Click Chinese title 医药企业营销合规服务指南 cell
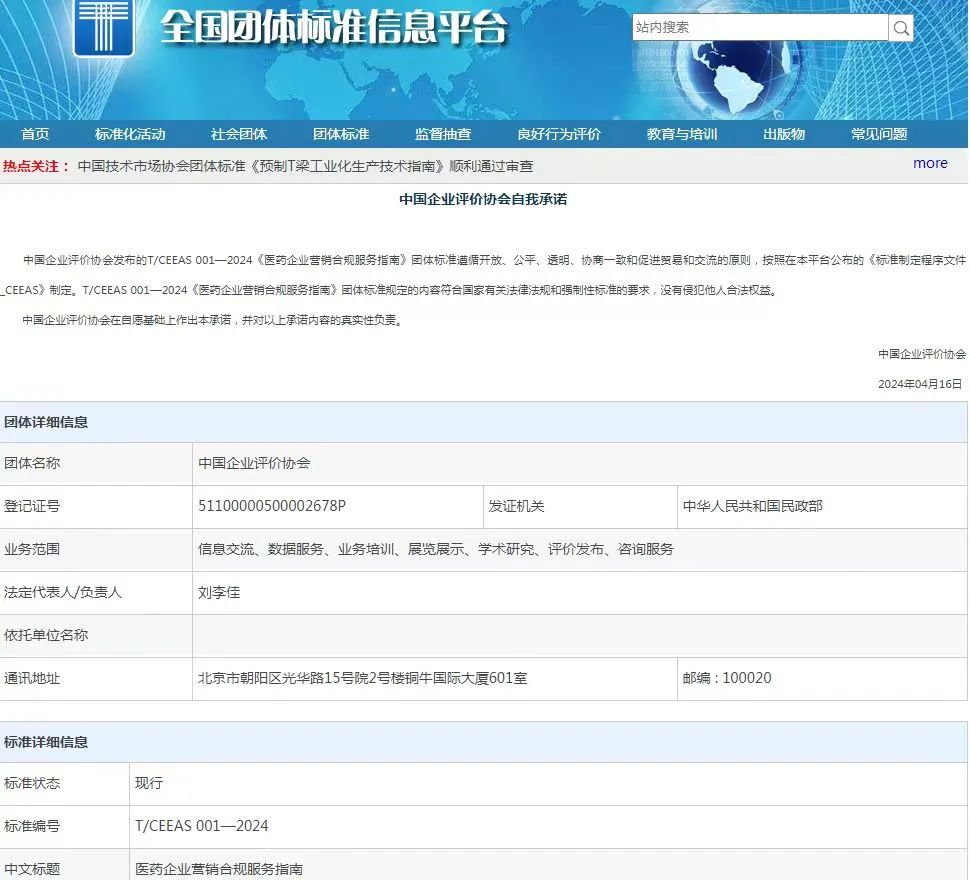970x880 pixels. (548, 865)
